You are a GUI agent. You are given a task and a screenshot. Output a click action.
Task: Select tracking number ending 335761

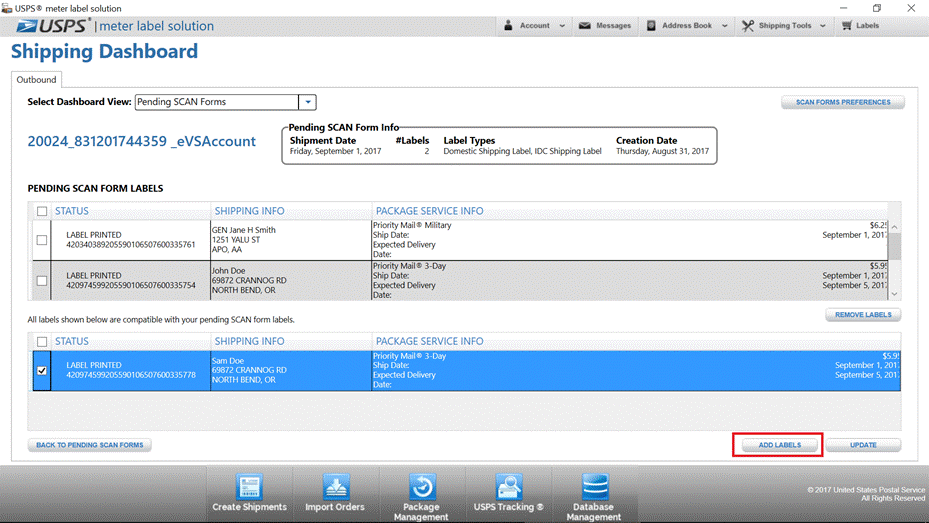(x=131, y=245)
